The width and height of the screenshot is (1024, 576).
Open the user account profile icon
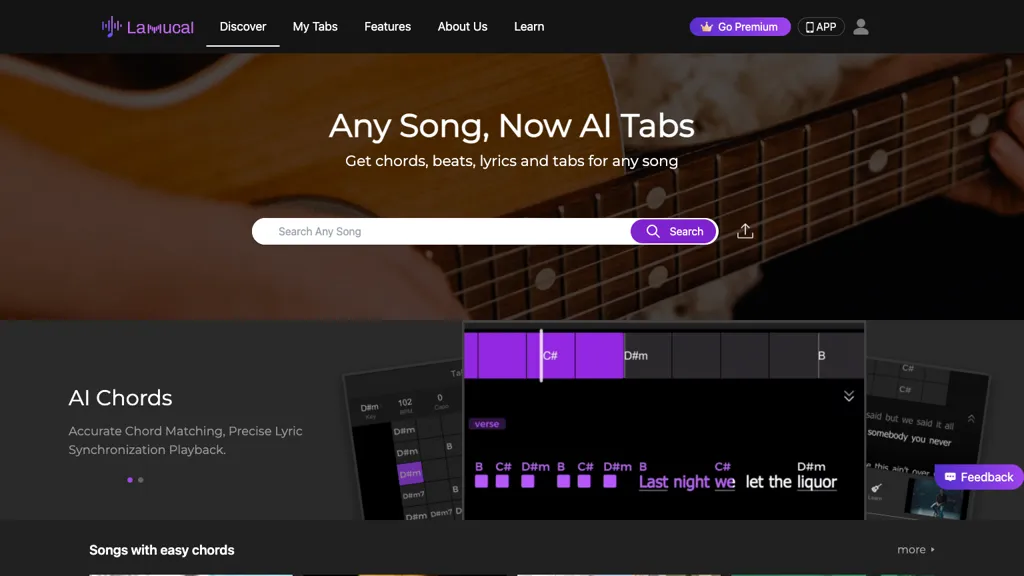(x=861, y=27)
